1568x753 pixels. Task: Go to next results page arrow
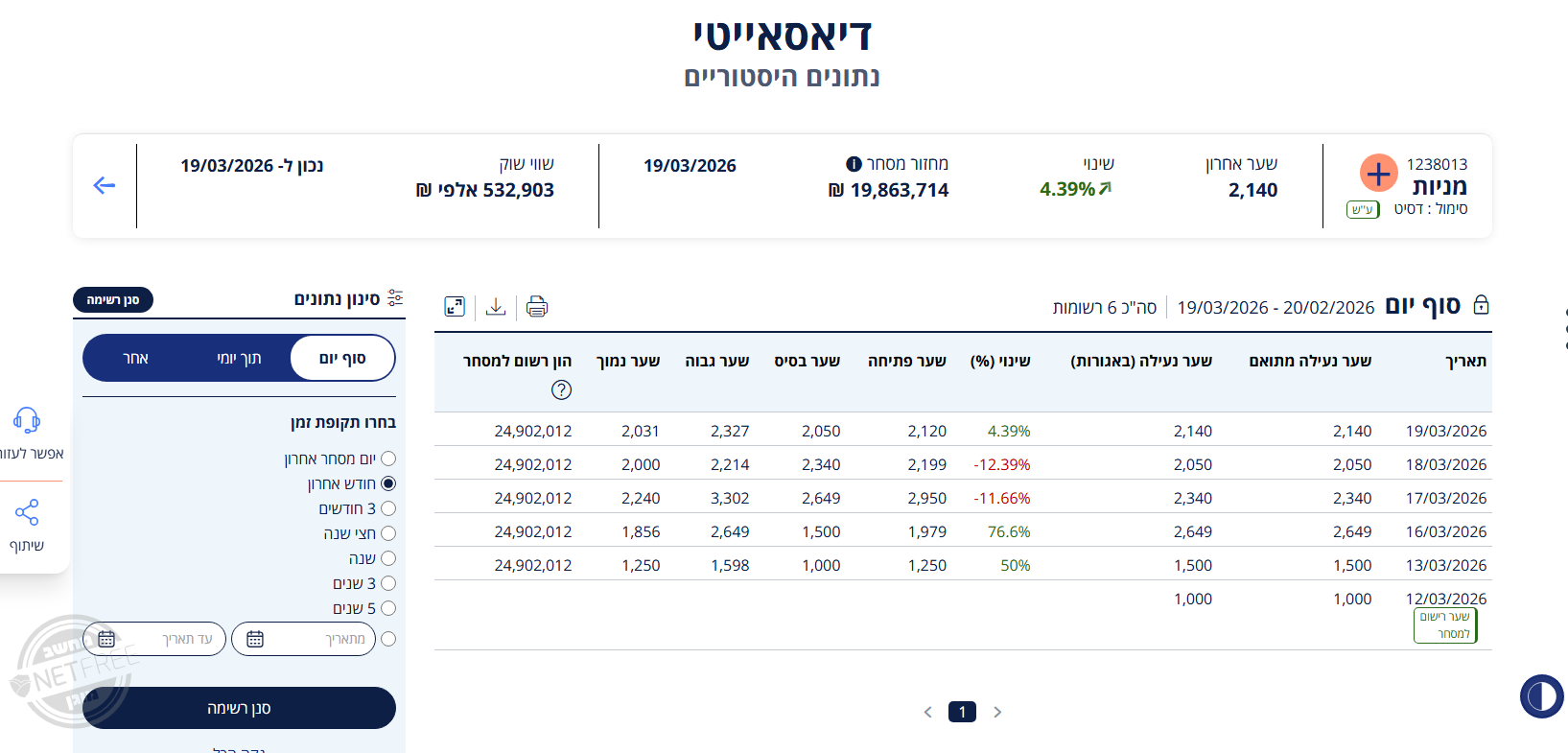pos(997,712)
